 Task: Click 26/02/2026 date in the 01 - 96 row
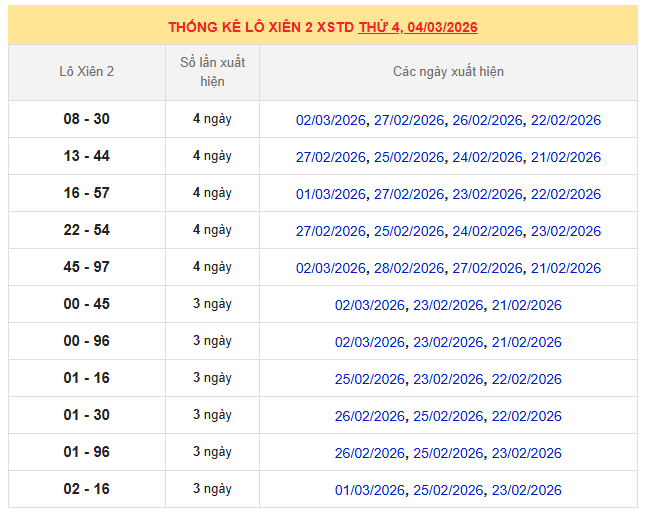click(x=370, y=453)
